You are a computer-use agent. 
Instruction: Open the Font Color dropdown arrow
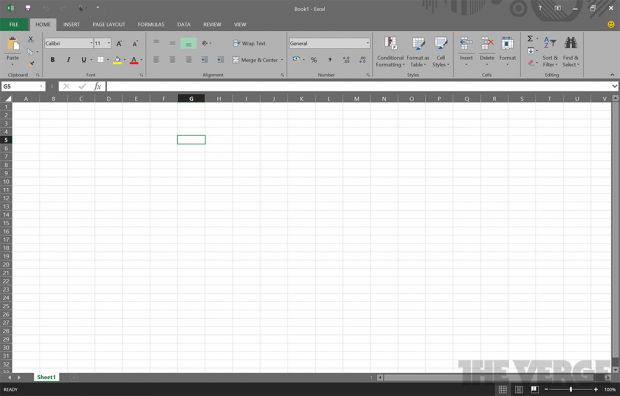(142, 60)
